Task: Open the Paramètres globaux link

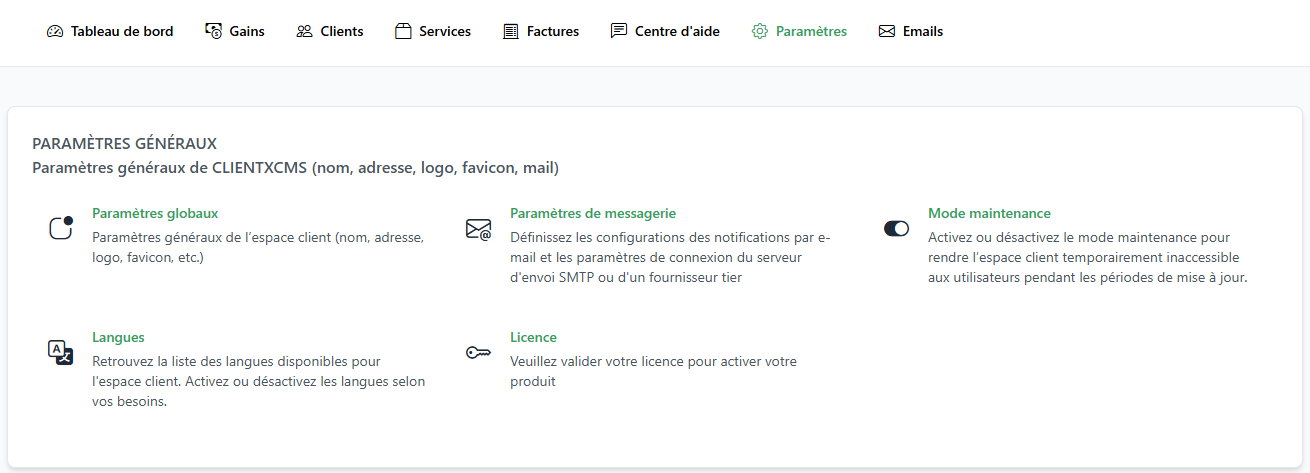Action: 155,213
